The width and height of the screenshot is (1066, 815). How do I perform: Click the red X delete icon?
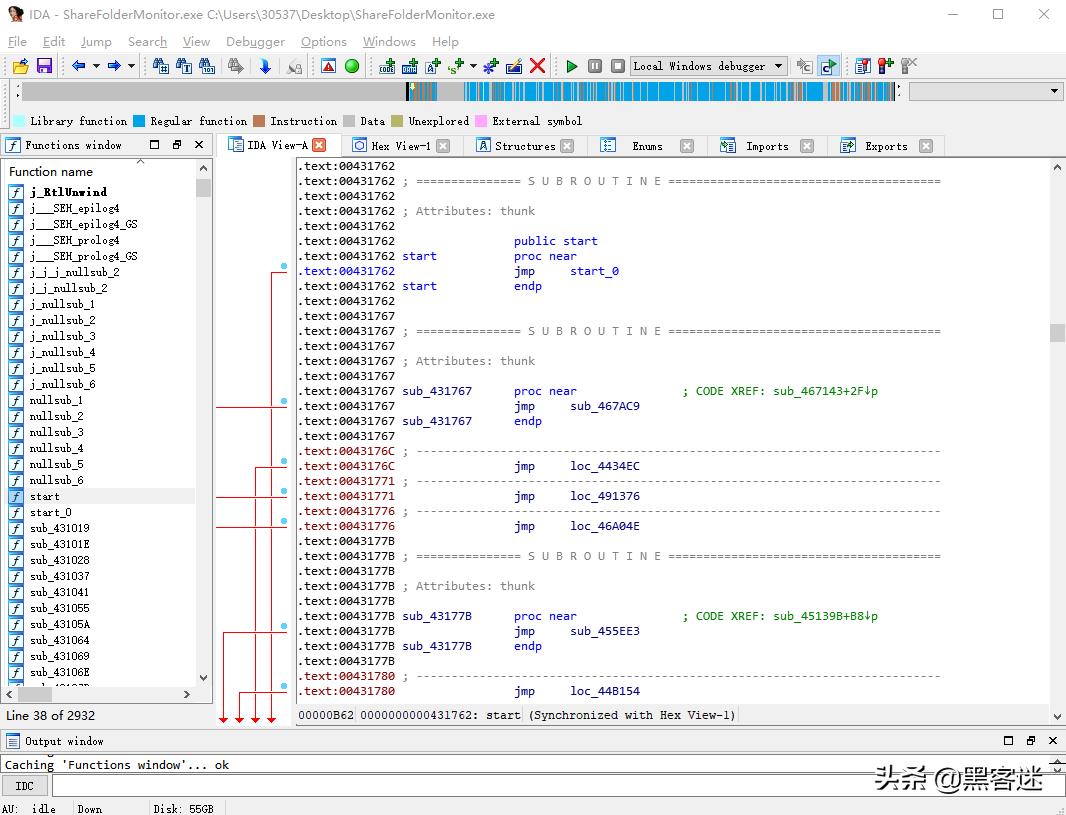tap(538, 66)
